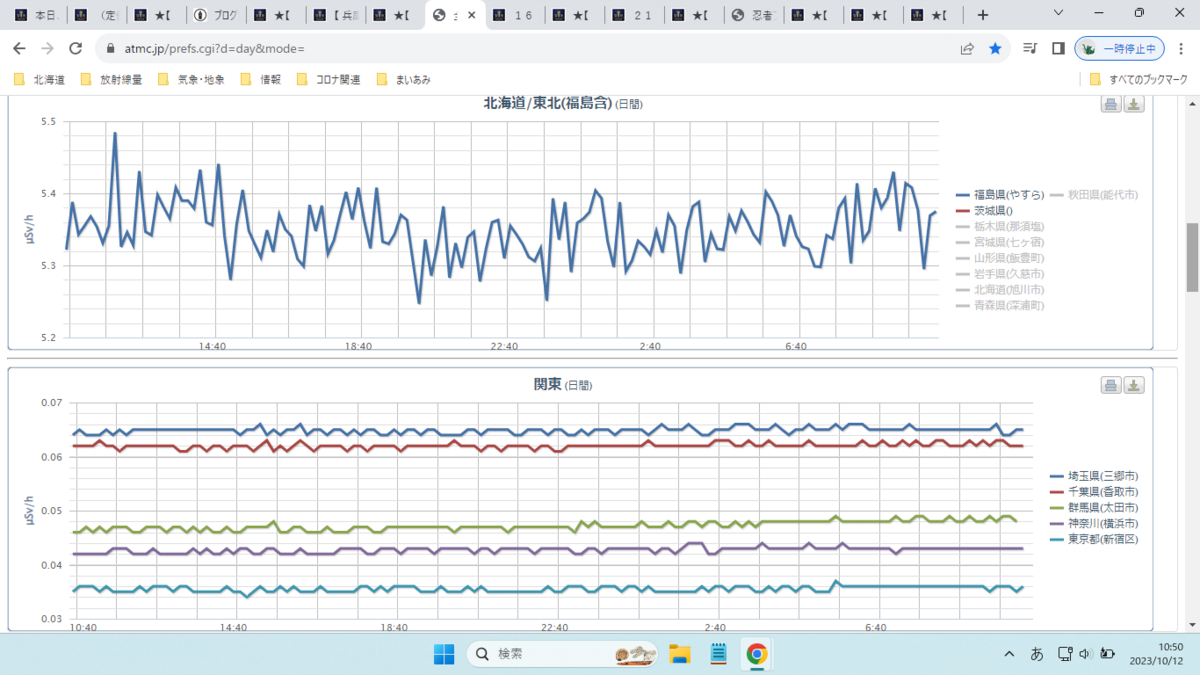Click the download icon on 関東 chart
This screenshot has height=675, width=1200.
coord(1134,385)
